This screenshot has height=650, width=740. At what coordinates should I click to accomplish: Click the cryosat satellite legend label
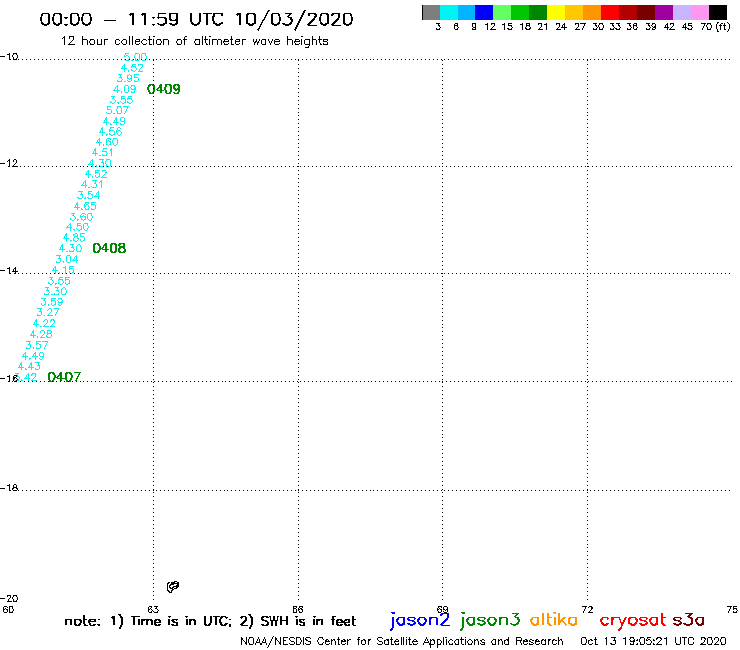point(632,620)
